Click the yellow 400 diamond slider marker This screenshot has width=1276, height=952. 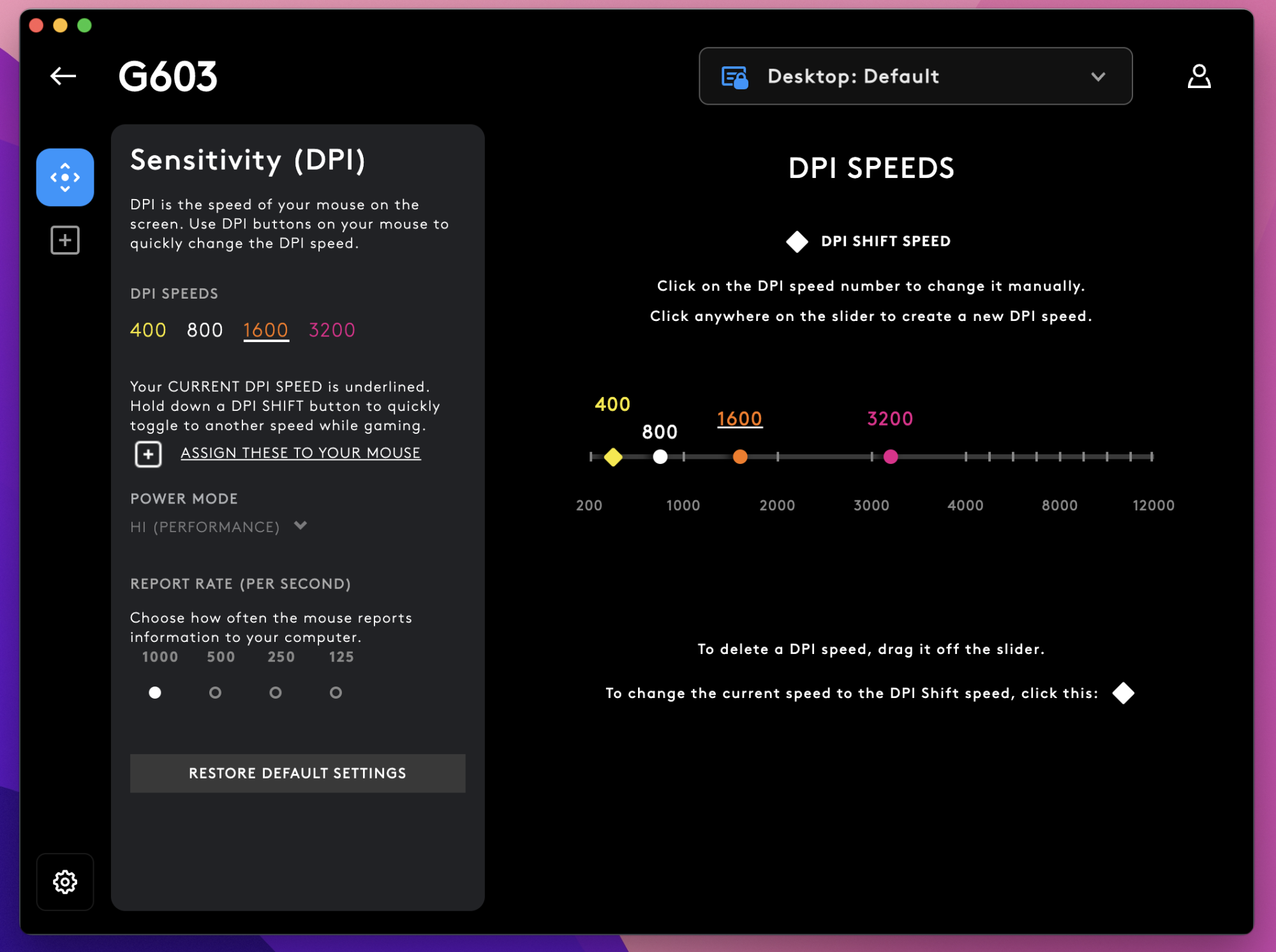pos(613,457)
